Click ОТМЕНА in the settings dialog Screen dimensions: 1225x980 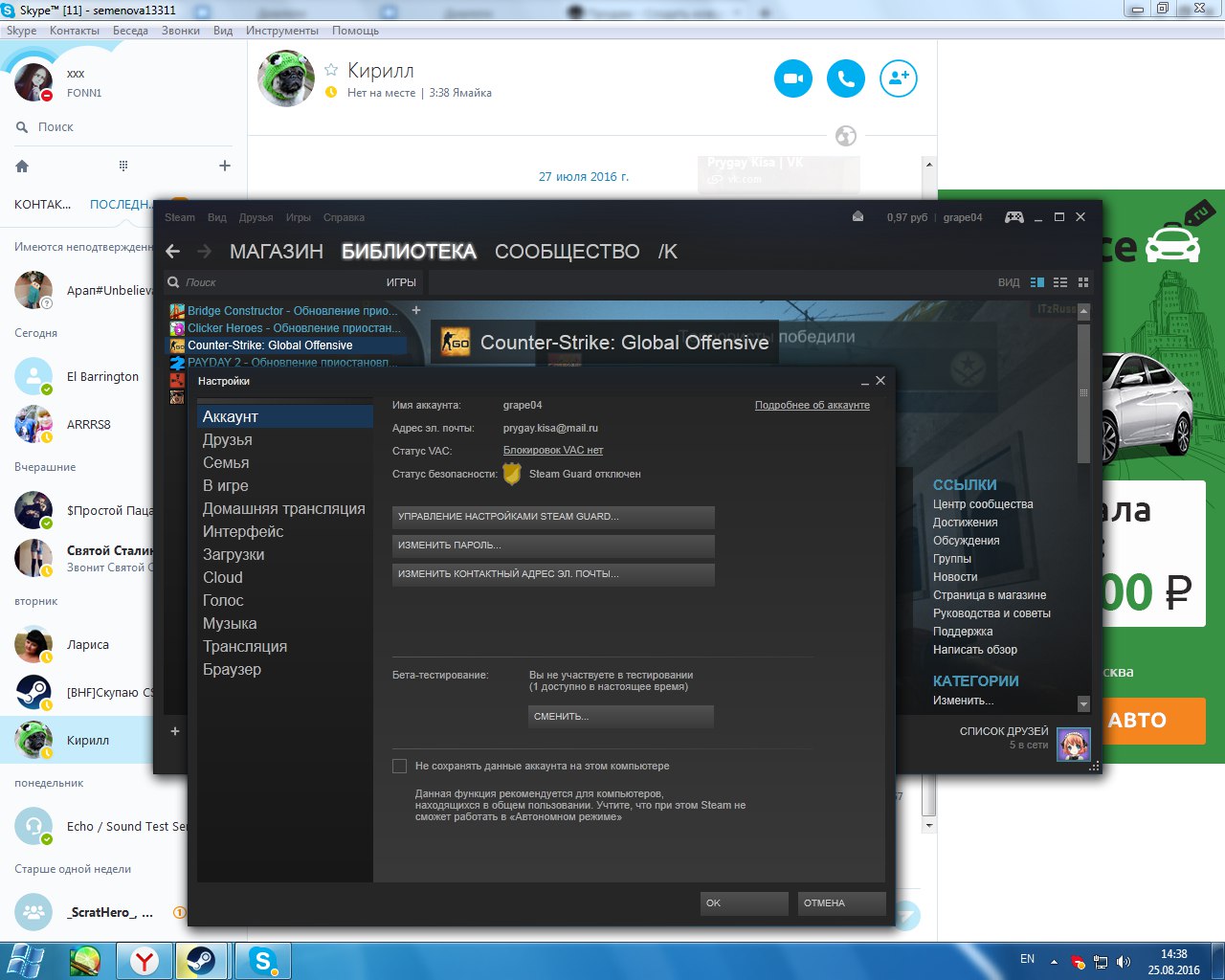pyautogui.click(x=842, y=903)
